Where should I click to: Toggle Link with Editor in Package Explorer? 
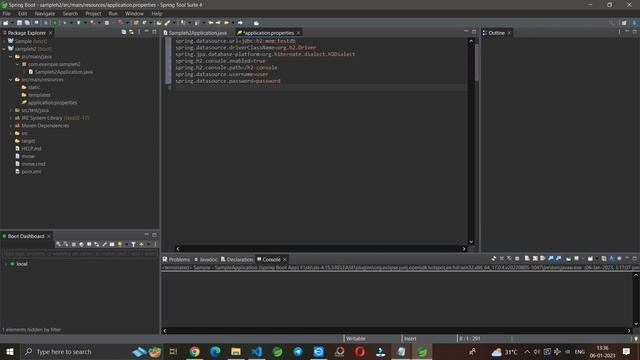pyautogui.click(x=131, y=32)
